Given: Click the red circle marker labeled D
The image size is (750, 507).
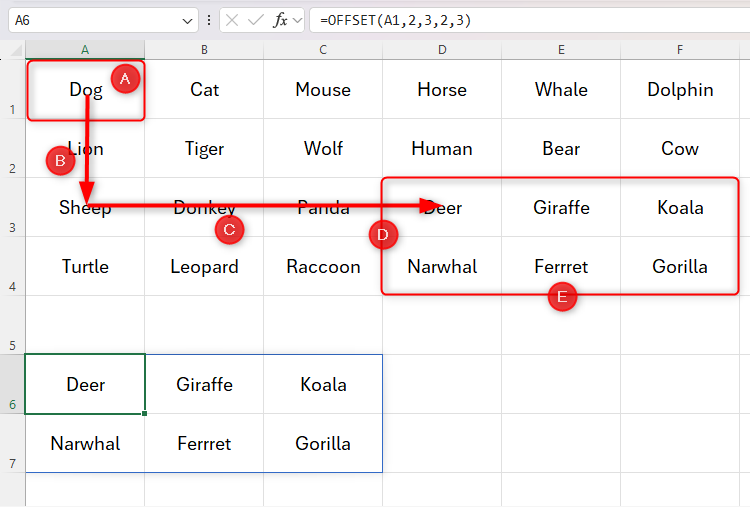Looking at the screenshot, I should 383,235.
